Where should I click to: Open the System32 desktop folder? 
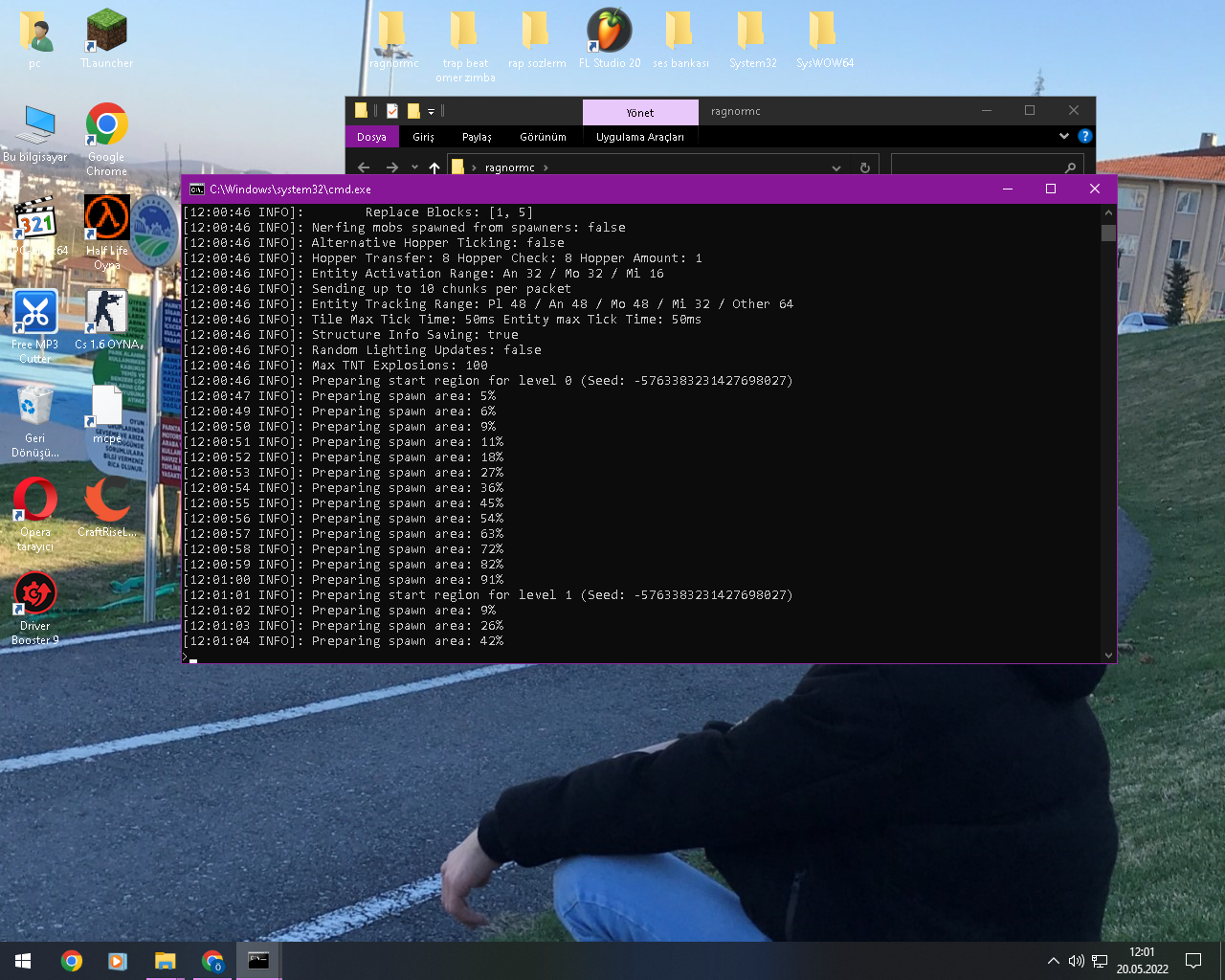click(x=752, y=39)
